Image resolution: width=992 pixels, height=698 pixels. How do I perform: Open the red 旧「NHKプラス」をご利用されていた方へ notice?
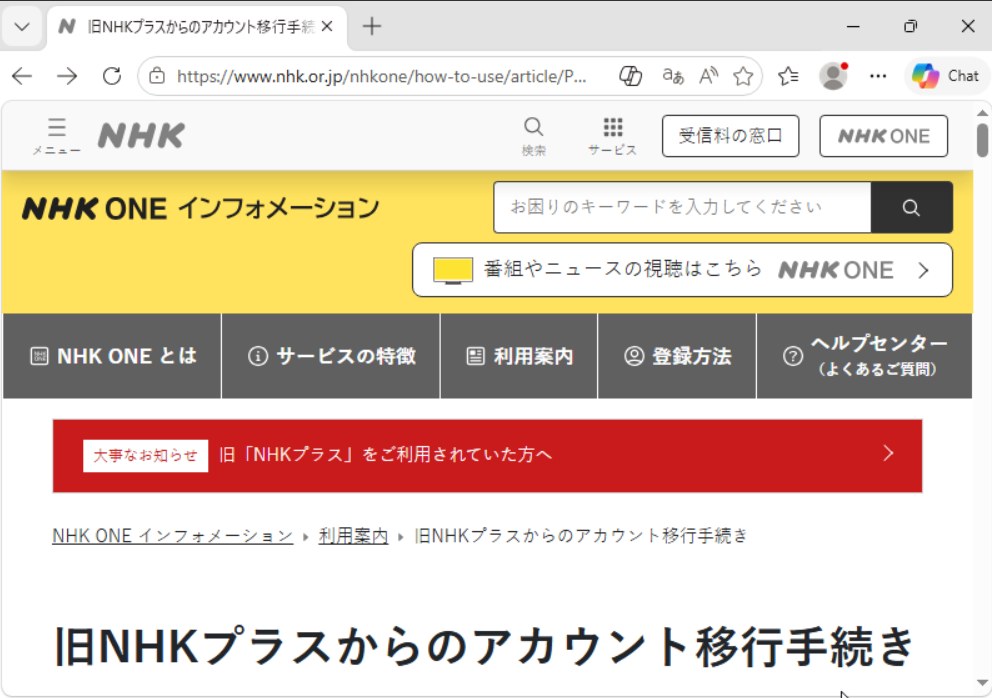click(x=487, y=456)
